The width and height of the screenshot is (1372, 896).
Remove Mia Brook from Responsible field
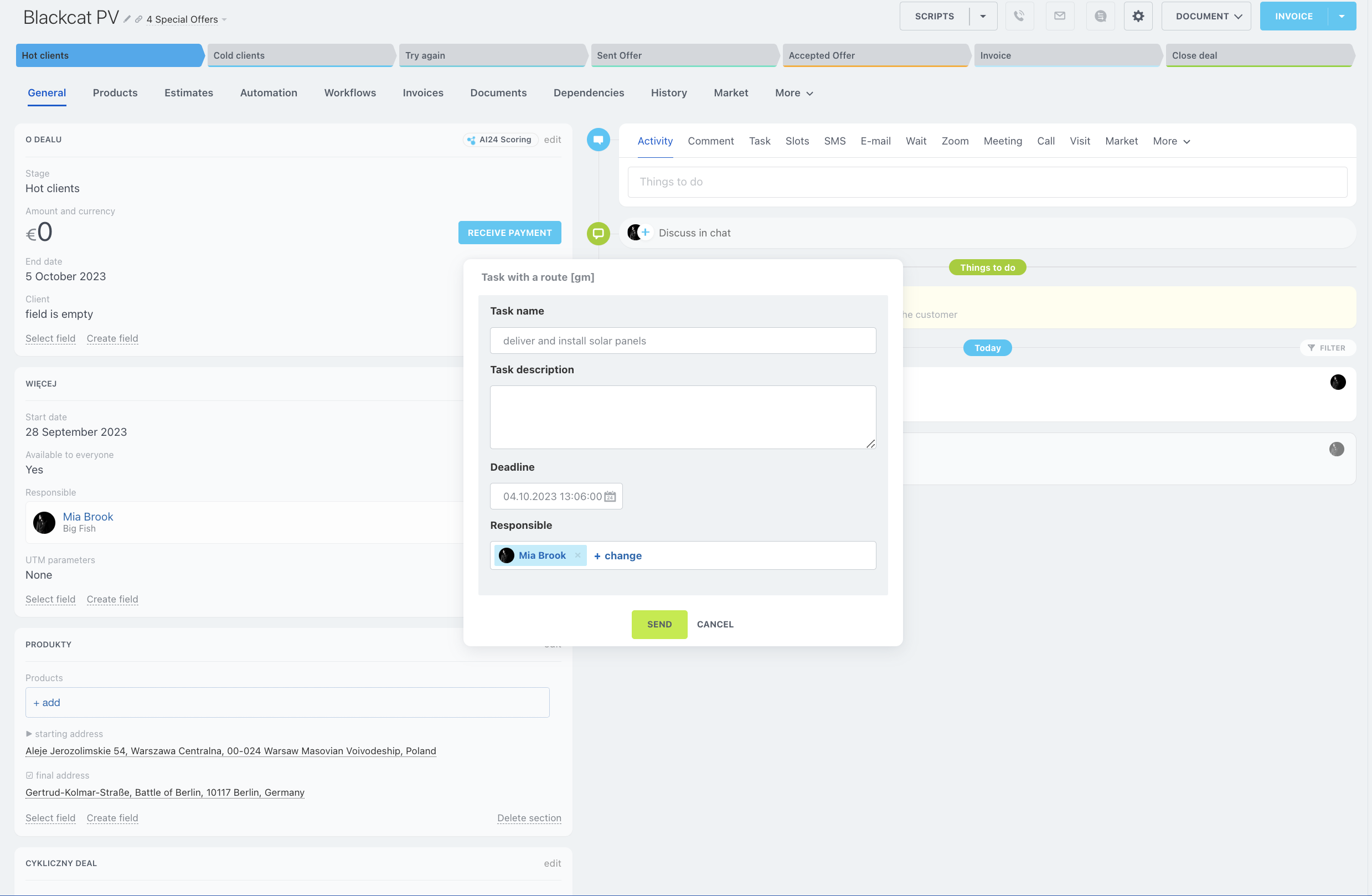pyautogui.click(x=577, y=555)
